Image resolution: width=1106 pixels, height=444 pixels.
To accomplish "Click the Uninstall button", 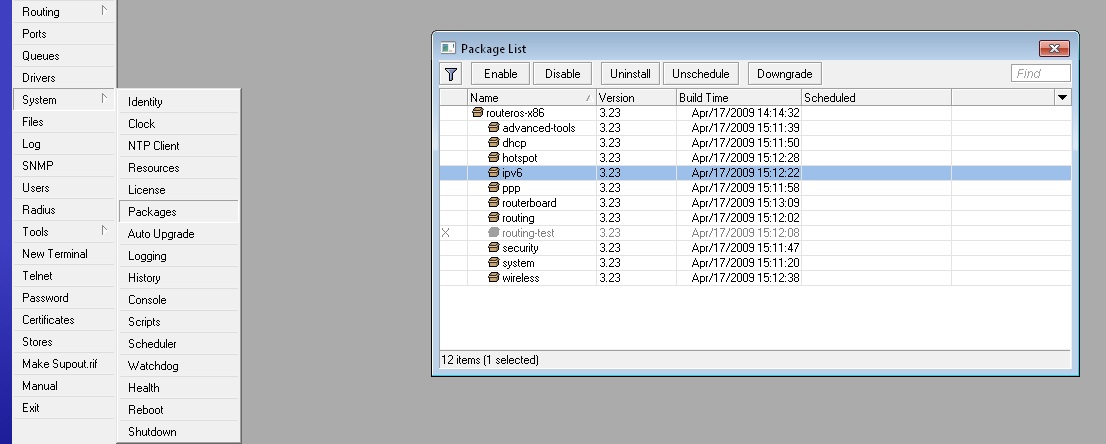I will (630, 73).
